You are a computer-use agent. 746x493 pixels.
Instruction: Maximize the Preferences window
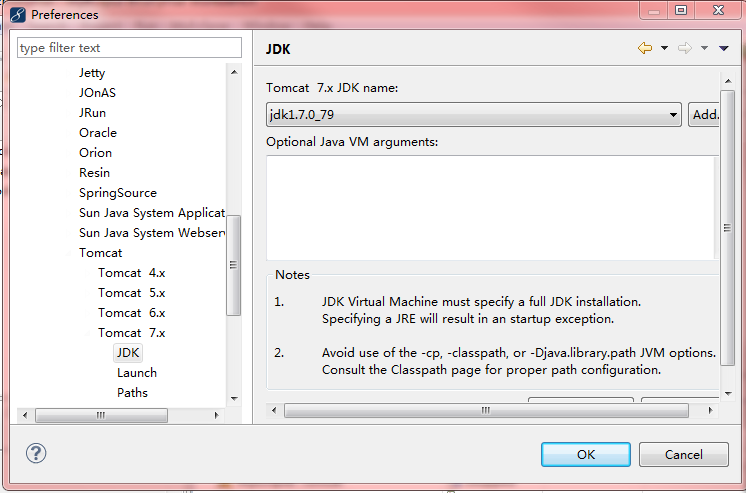coord(681,10)
